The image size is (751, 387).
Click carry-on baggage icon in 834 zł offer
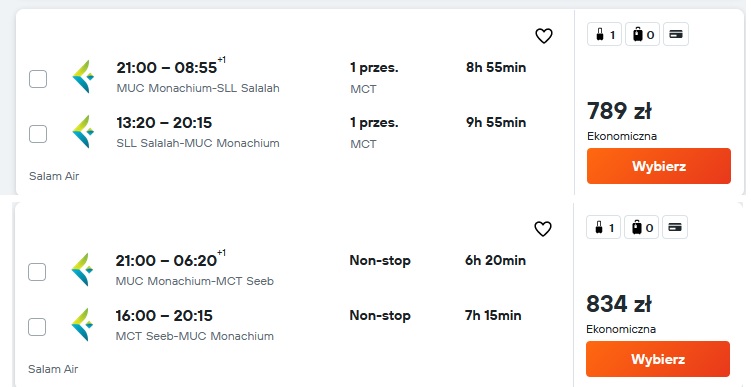603,228
